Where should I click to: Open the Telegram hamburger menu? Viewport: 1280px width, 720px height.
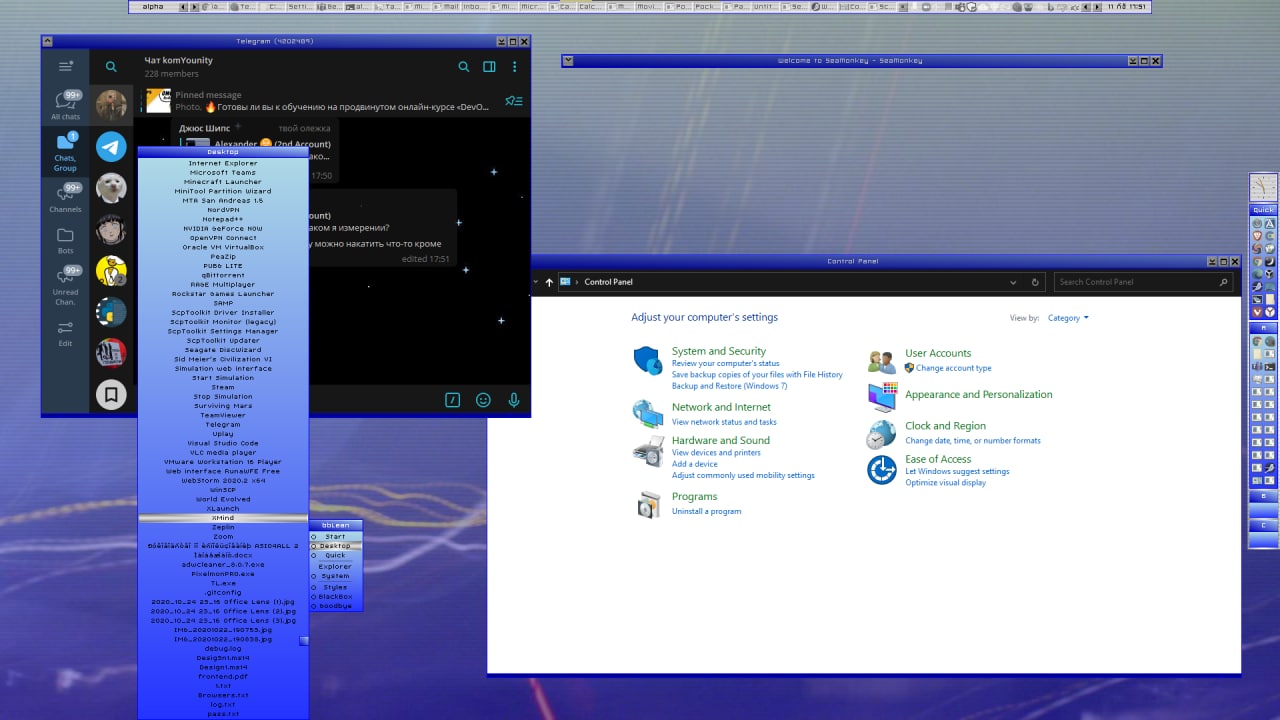click(65, 67)
